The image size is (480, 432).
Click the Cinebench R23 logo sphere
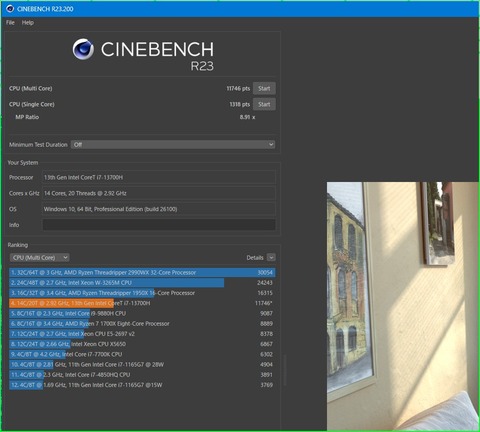pyautogui.click(x=83, y=49)
